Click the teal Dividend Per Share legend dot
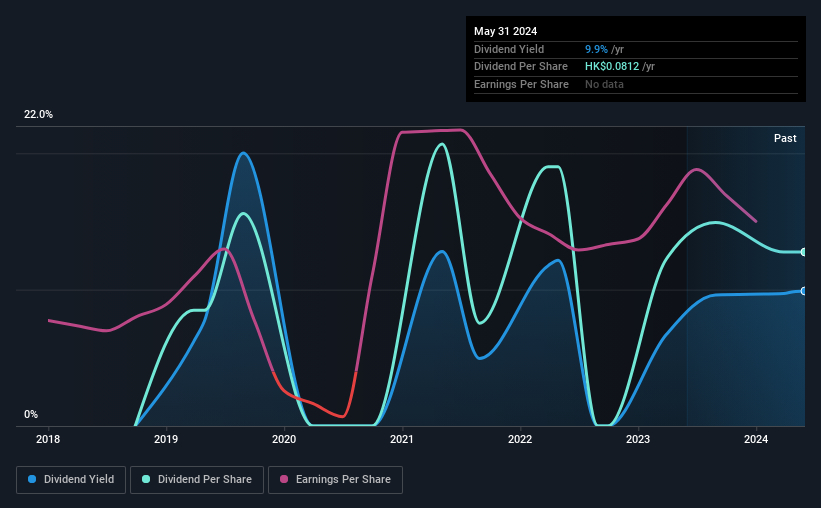This screenshot has height=508, width=821. (146, 479)
